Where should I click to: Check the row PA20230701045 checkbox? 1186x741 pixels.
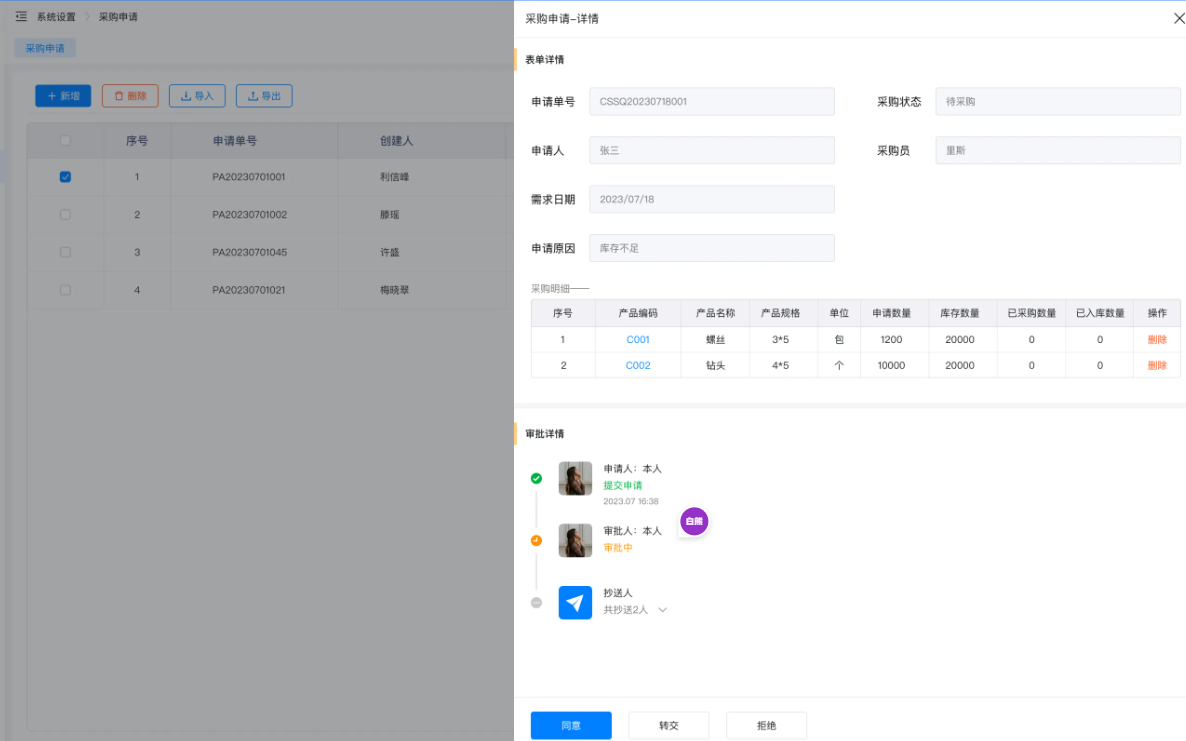pos(65,253)
